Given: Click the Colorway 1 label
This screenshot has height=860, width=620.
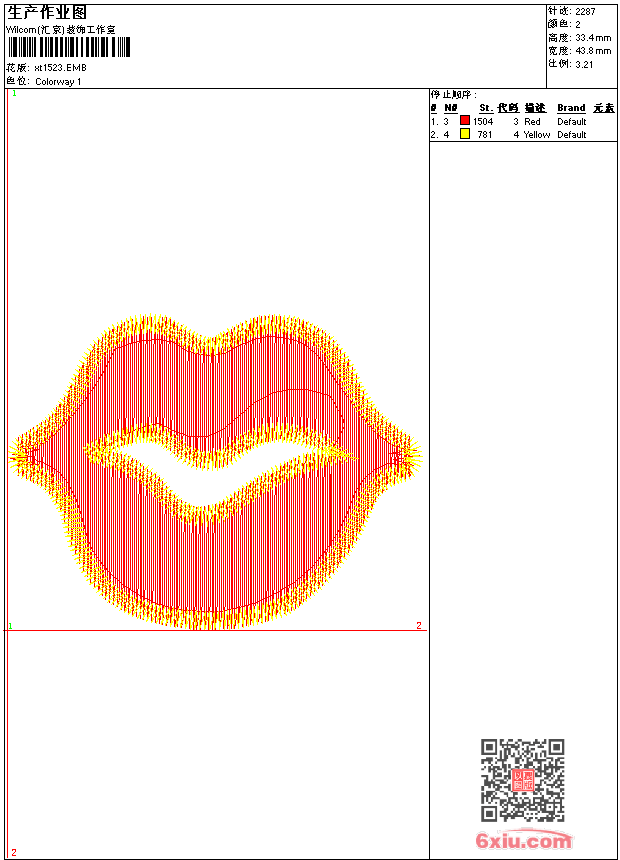Looking at the screenshot, I should [x=58, y=82].
